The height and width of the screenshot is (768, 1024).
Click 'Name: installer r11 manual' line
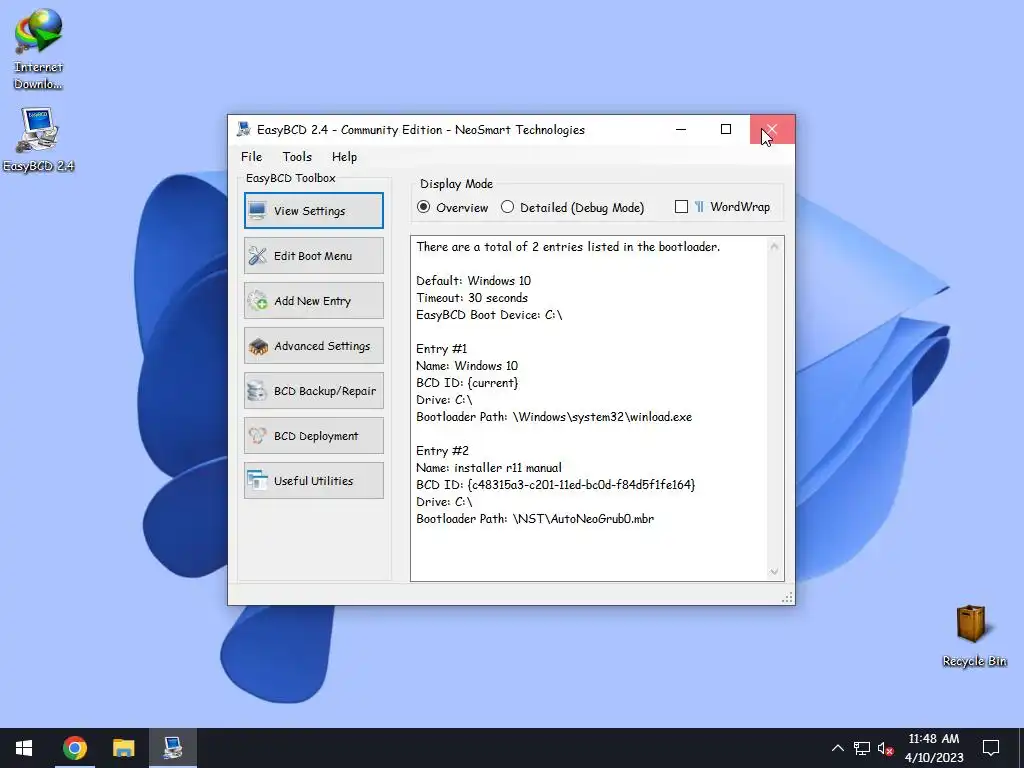(488, 468)
